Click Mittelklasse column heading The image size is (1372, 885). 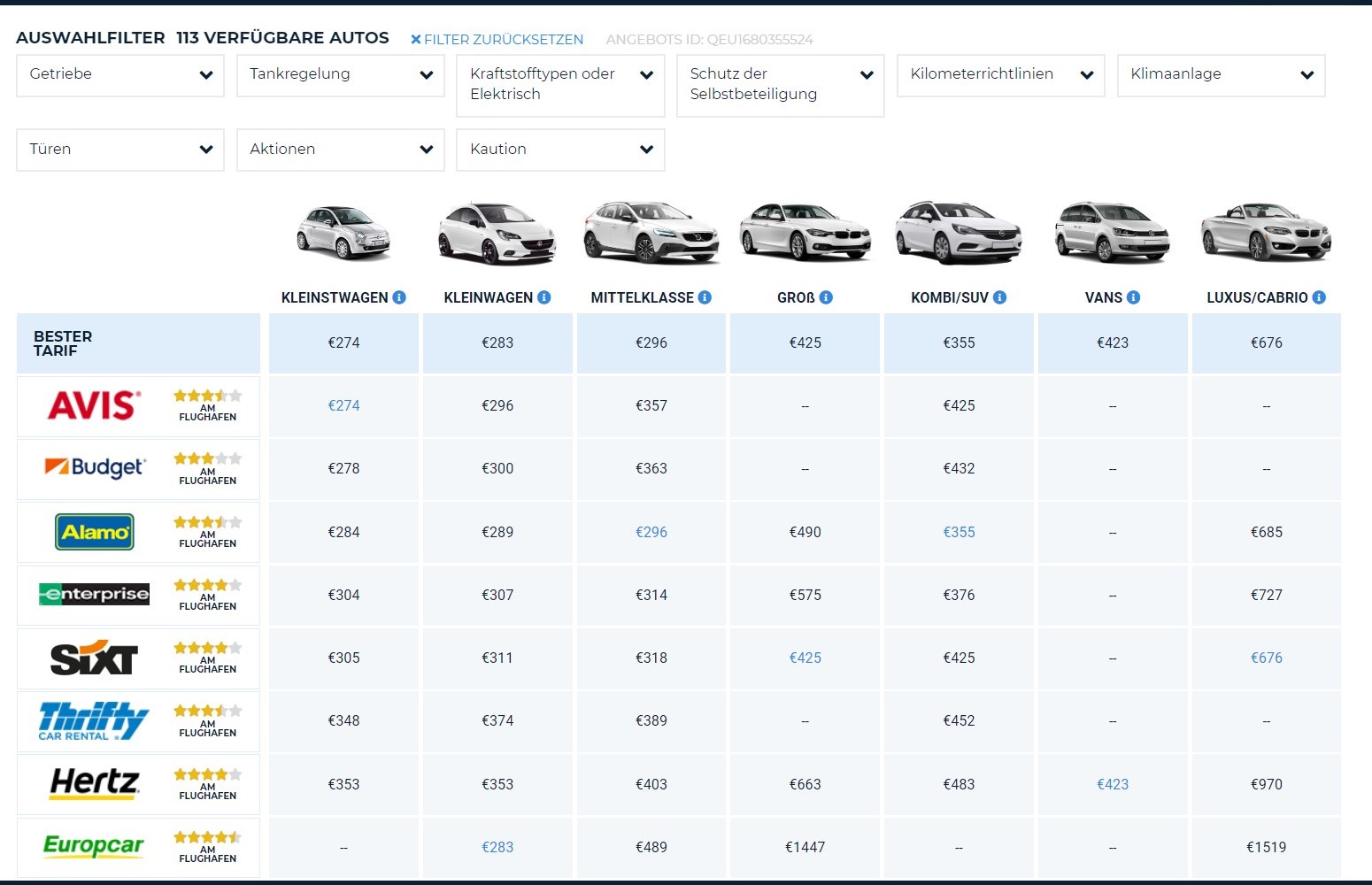point(642,297)
